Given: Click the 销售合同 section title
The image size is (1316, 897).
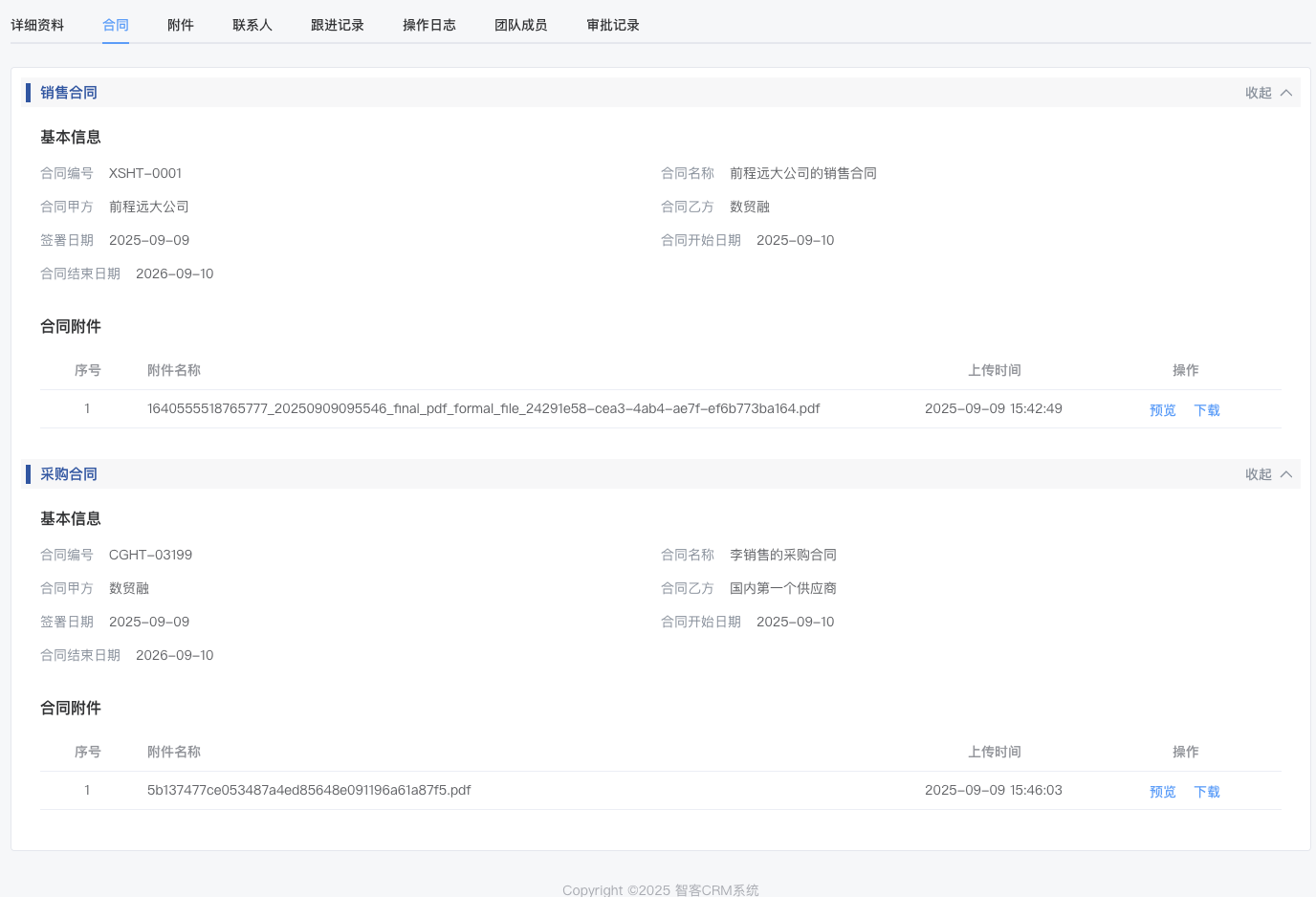Looking at the screenshot, I should pos(69,93).
